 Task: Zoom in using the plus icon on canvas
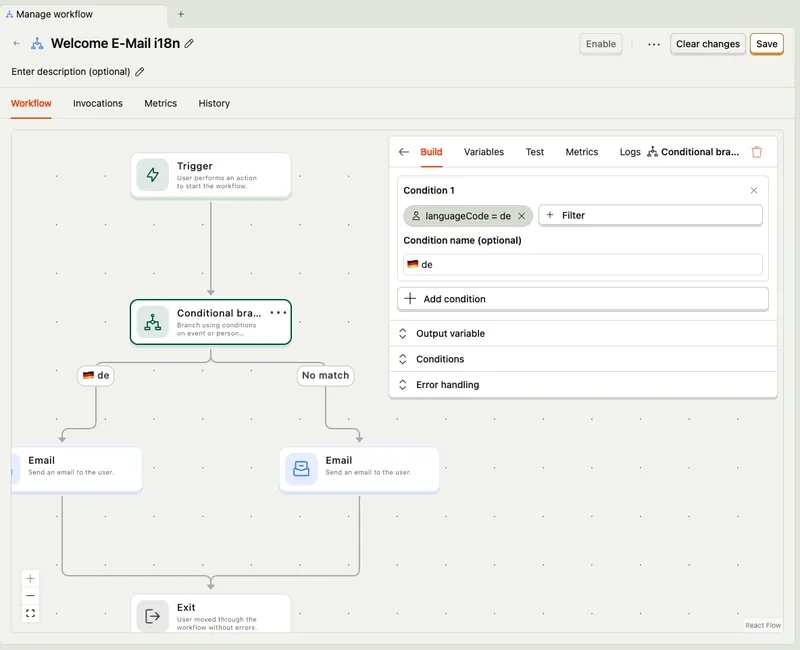point(30,578)
